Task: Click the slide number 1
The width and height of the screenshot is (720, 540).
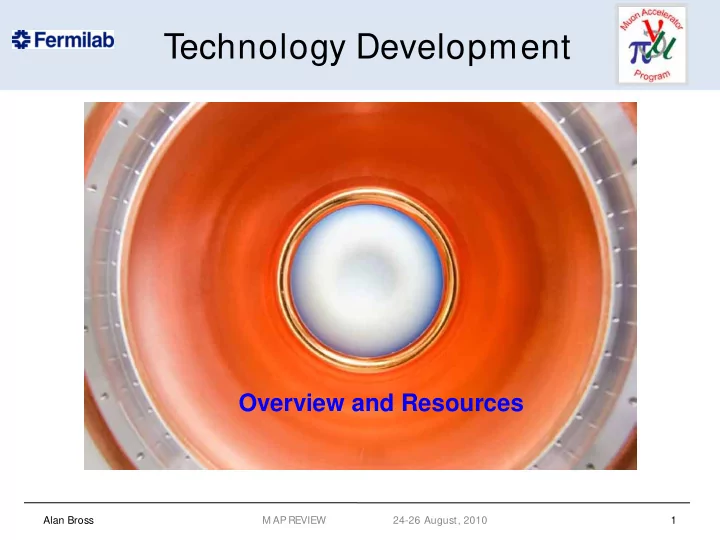Action: click(673, 520)
